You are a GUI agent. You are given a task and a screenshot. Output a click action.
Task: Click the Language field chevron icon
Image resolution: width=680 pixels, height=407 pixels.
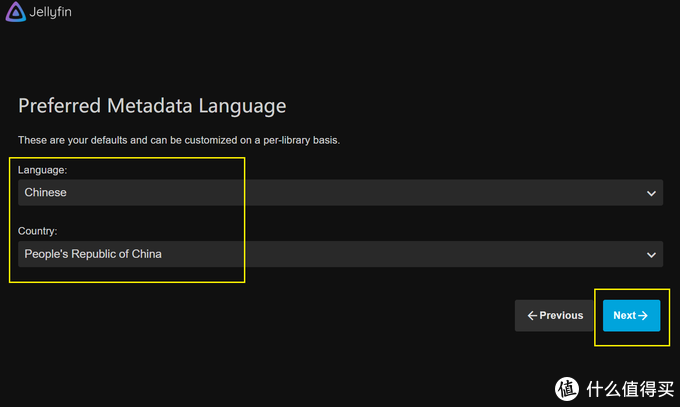click(x=651, y=193)
